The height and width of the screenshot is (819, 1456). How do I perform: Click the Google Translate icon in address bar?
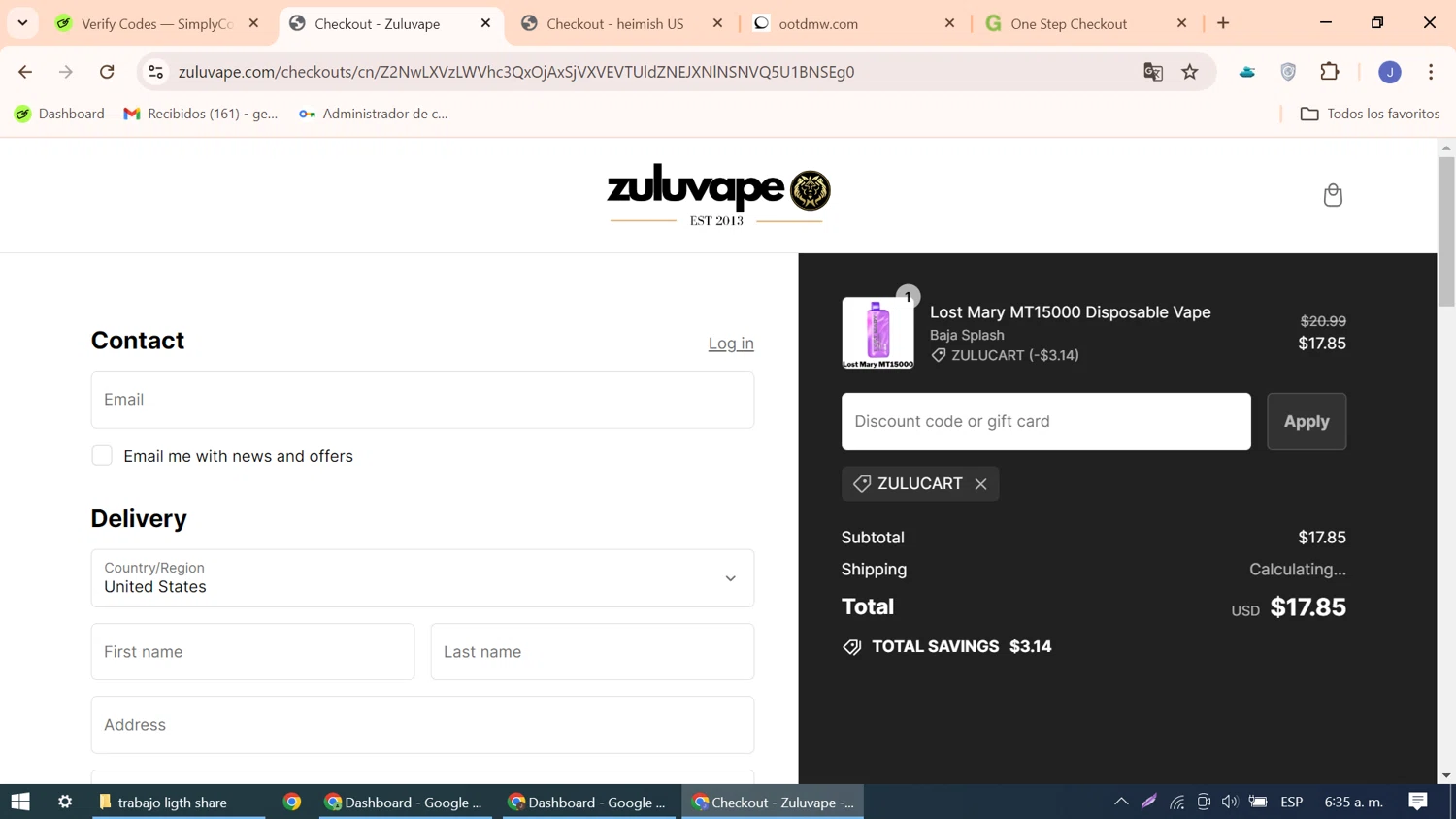point(1153,72)
